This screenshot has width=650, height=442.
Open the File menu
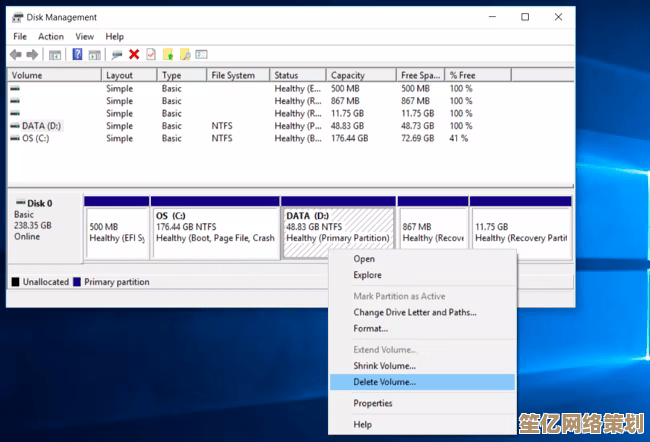20,36
